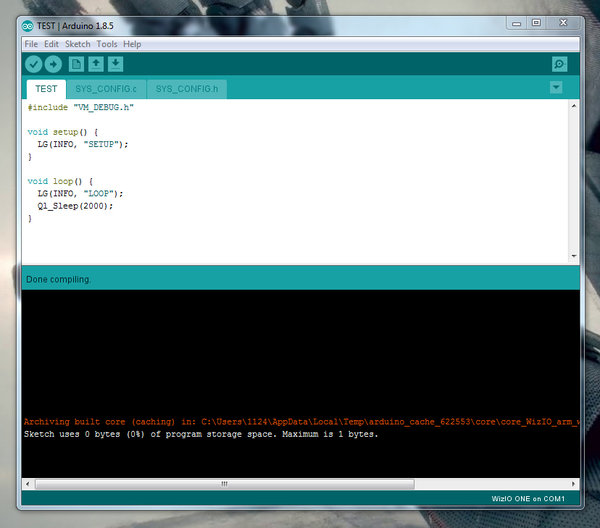The image size is (600, 528).
Task: Close the Arduino window
Action: point(563,23)
